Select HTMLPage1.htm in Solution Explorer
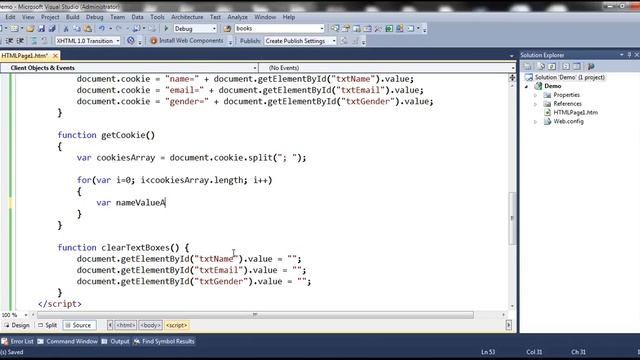This screenshot has width=640, height=360. coord(576,113)
